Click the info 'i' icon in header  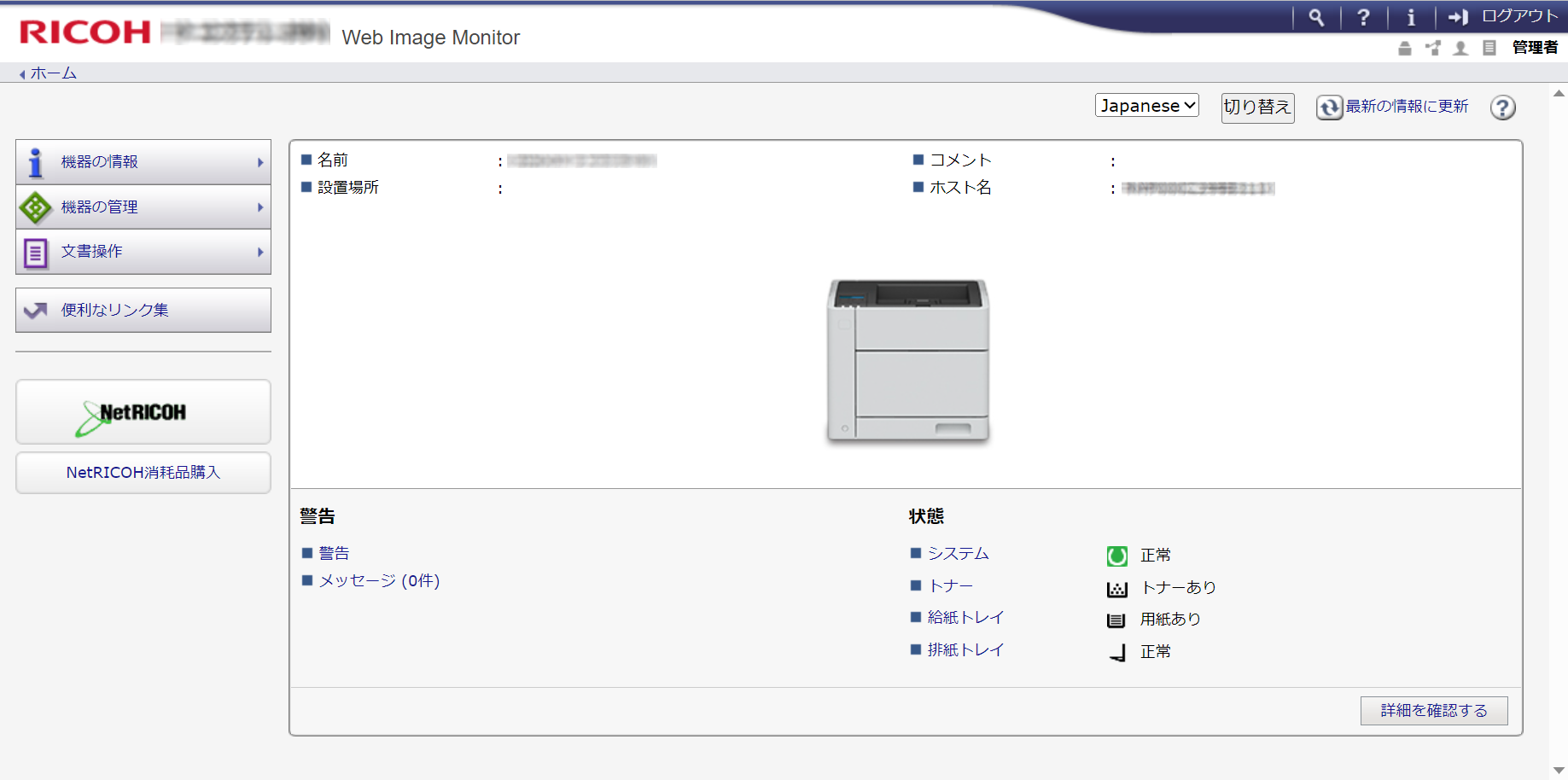[x=1411, y=17]
